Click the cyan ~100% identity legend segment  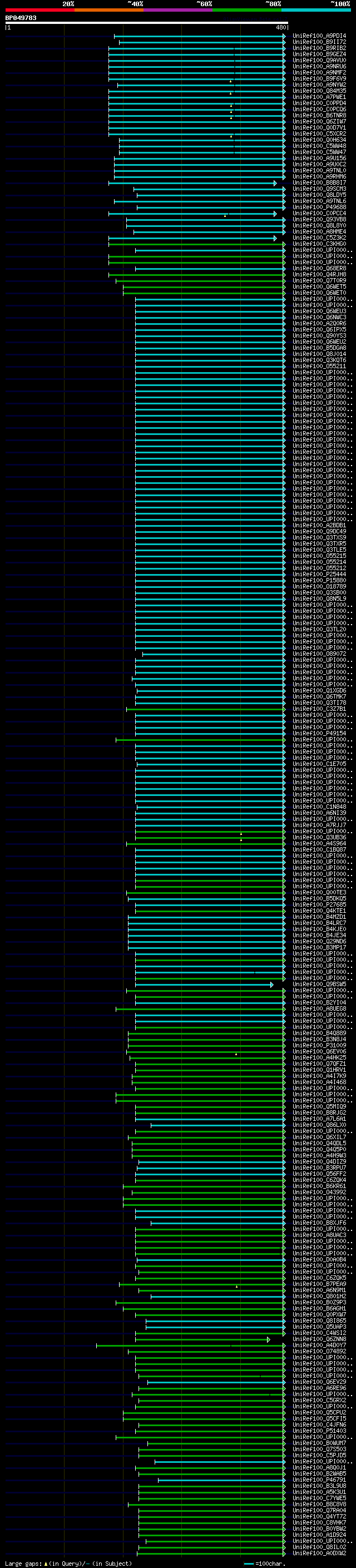[316, 10]
